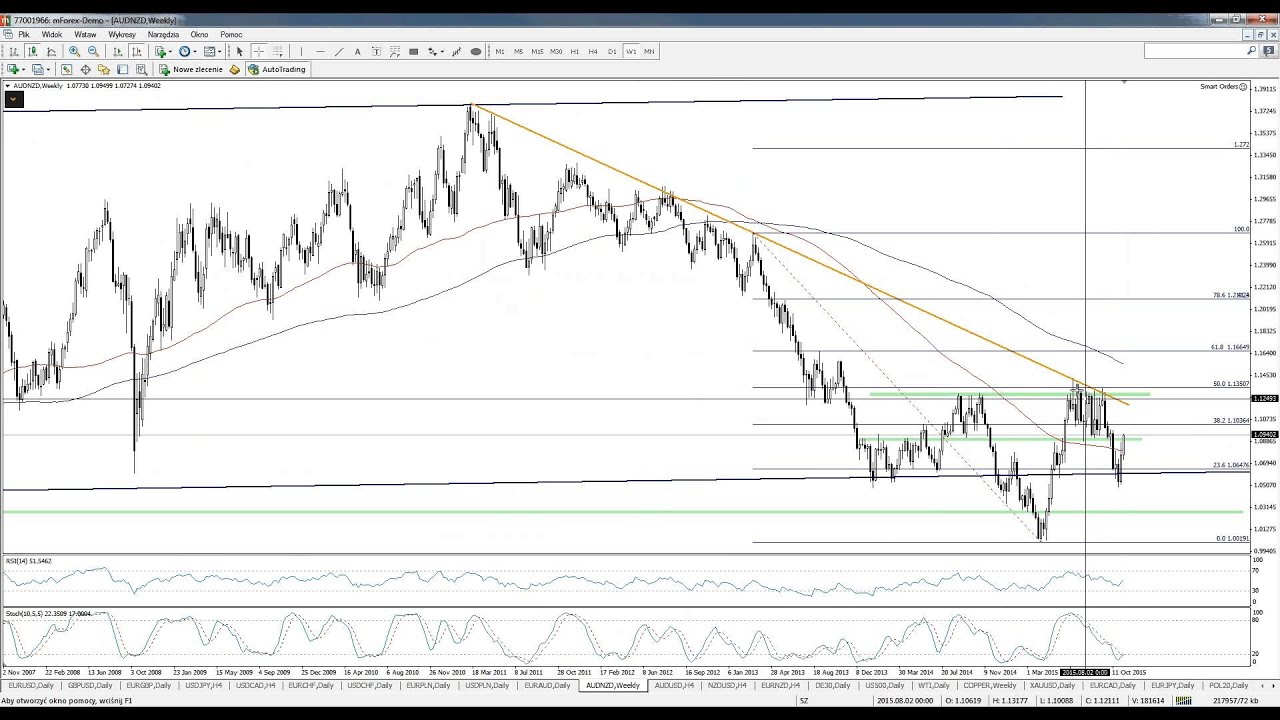Viewport: 1280px width, 720px height.
Task: Select the H4 timeframe button
Action: tap(593, 51)
